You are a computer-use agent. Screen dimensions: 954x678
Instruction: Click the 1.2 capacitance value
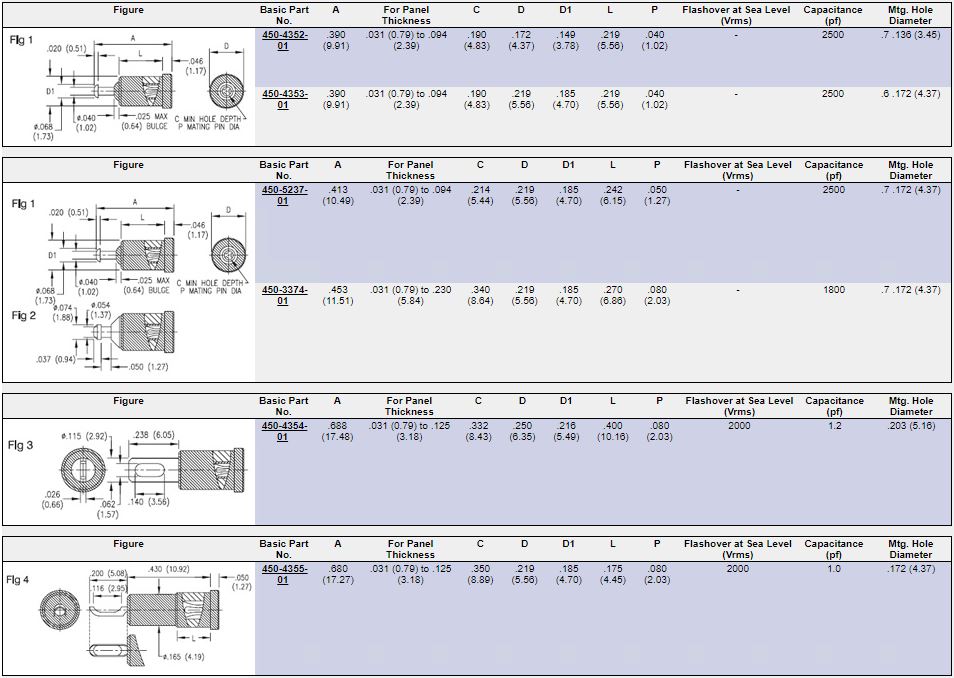(x=834, y=426)
